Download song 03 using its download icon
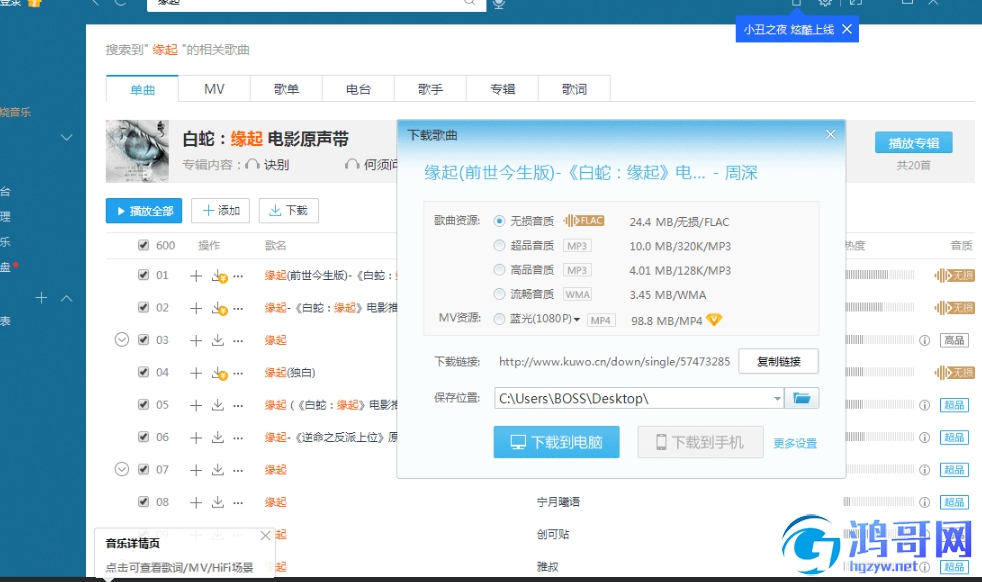This screenshot has width=982, height=582. pyautogui.click(x=217, y=340)
